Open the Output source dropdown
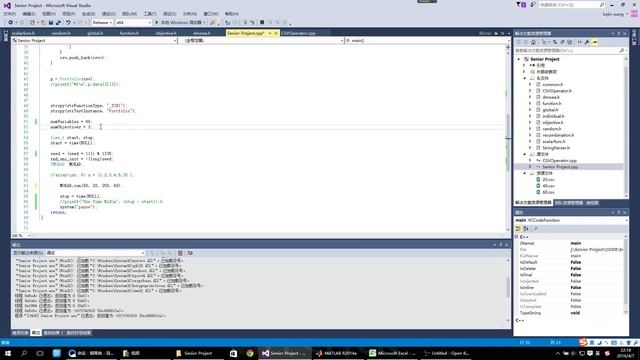 click(96, 253)
